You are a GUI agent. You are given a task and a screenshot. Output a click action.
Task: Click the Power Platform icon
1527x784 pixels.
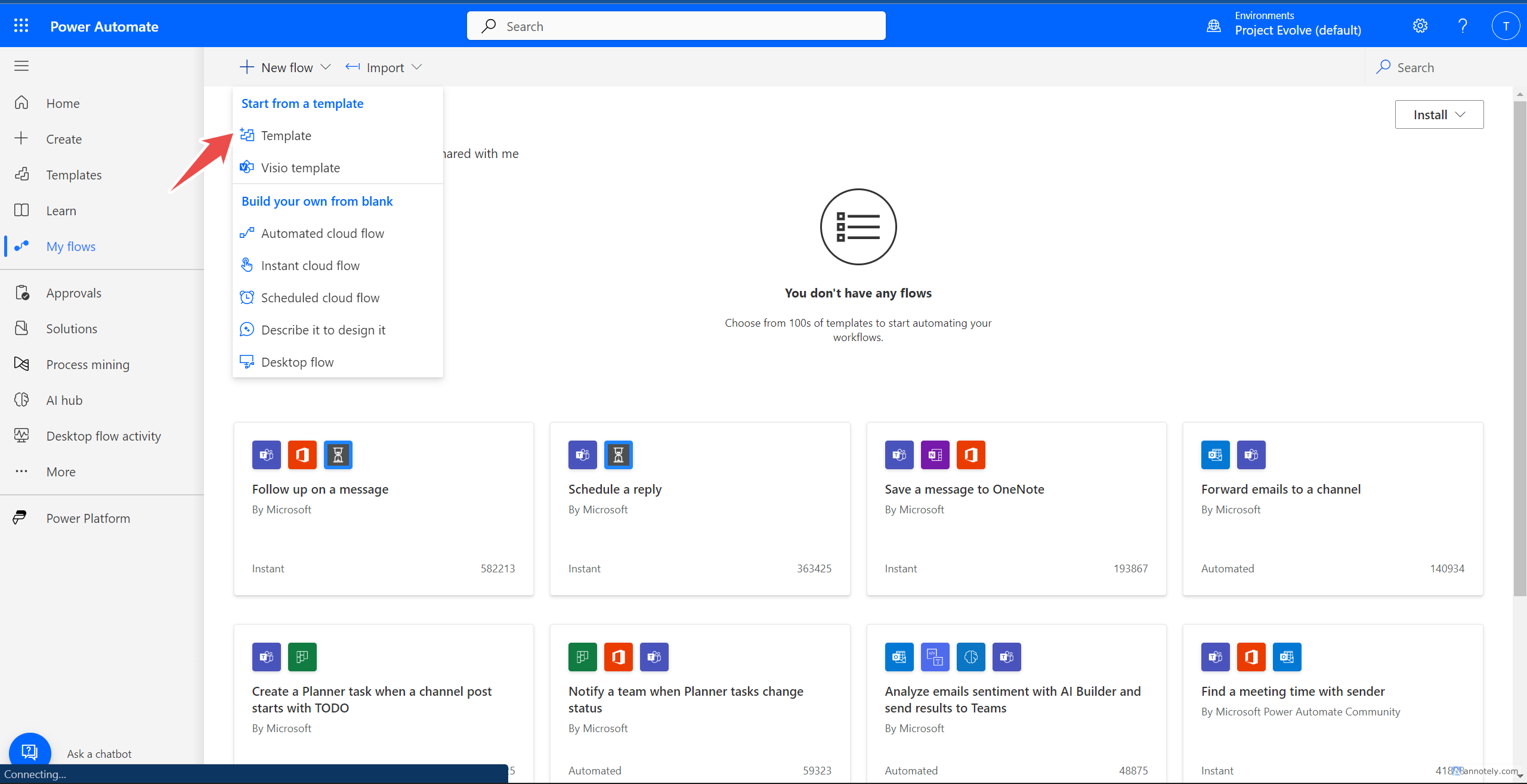coord(20,518)
